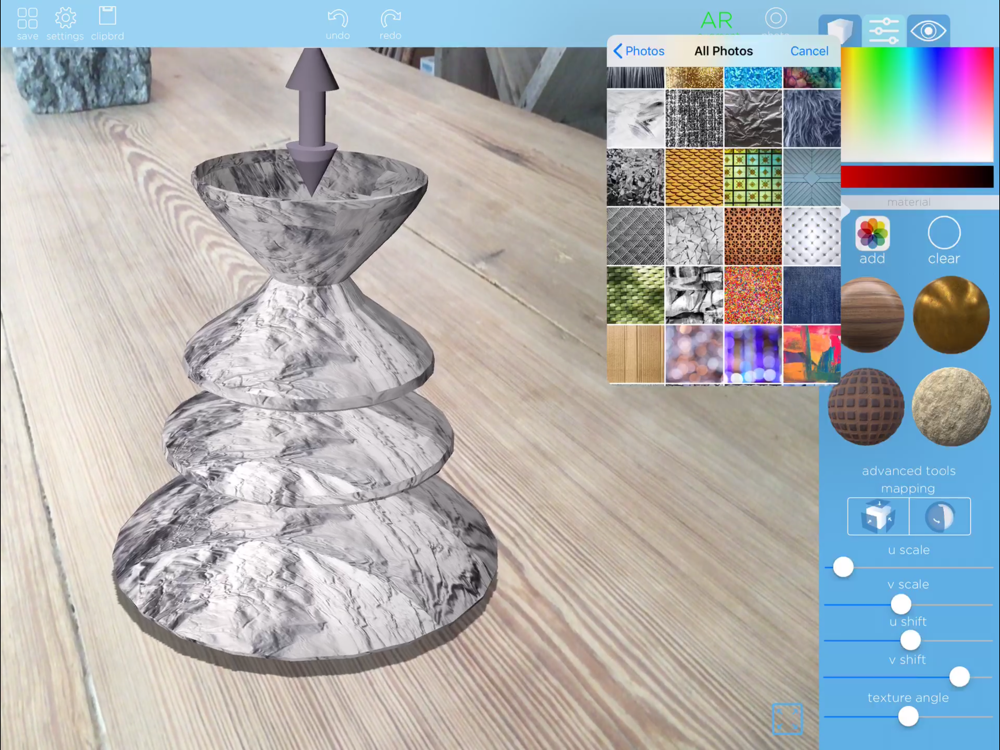
Task: Tap the save icon
Action: pyautogui.click(x=27, y=24)
